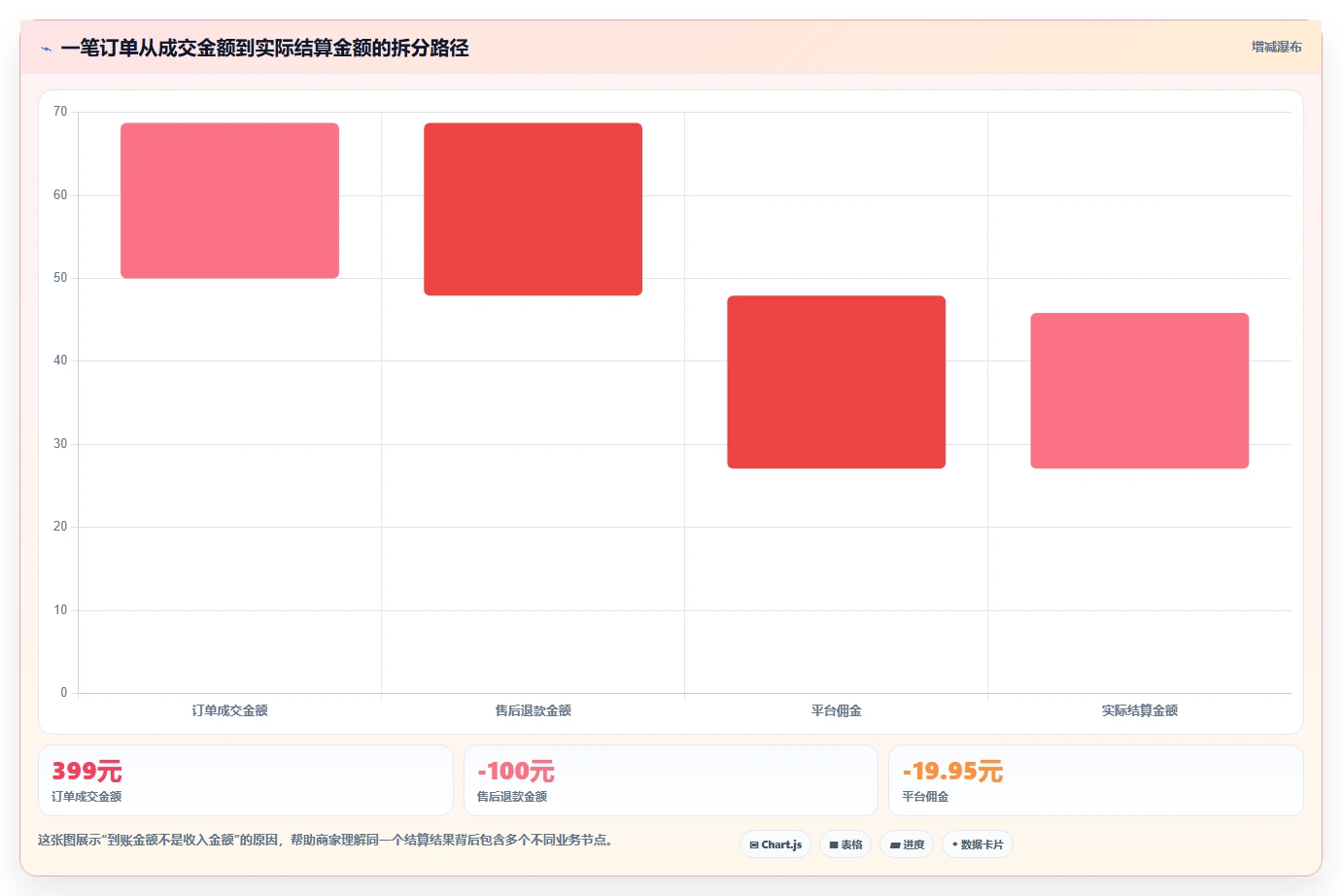Viewport: 1342px width, 896px height.
Task: Select the Chart.js tag pill
Action: coord(775,844)
